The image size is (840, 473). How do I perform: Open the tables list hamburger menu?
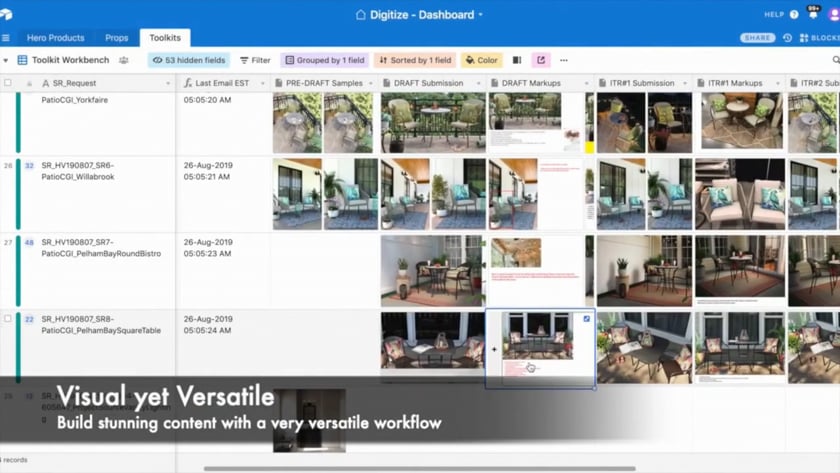[x=6, y=38]
